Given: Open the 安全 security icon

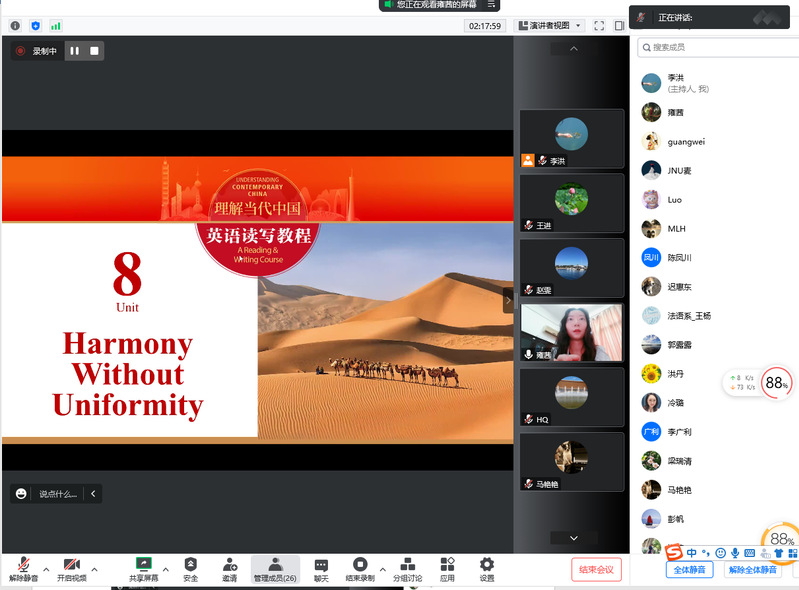Looking at the screenshot, I should [190, 569].
